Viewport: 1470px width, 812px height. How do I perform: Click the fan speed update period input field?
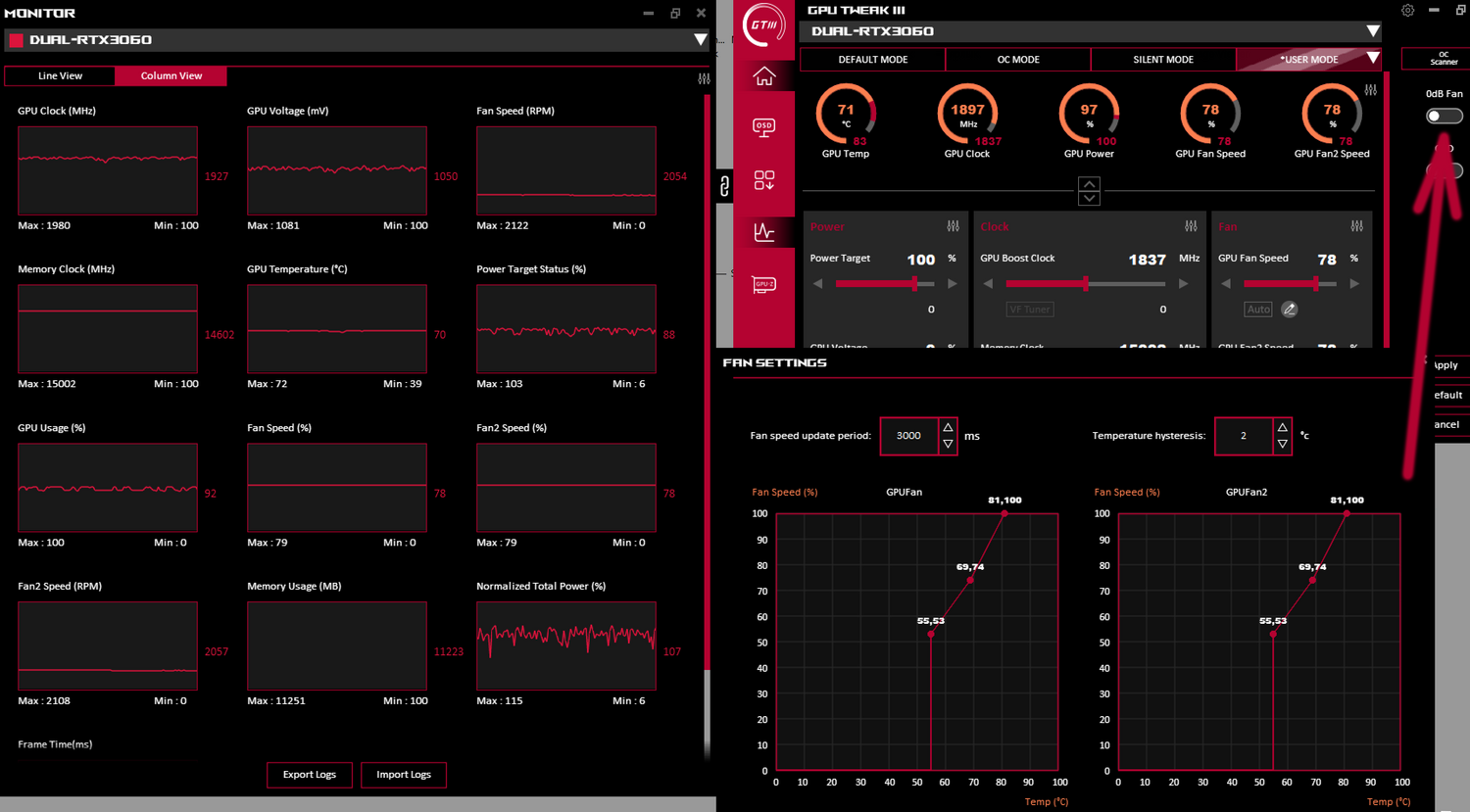click(x=909, y=436)
